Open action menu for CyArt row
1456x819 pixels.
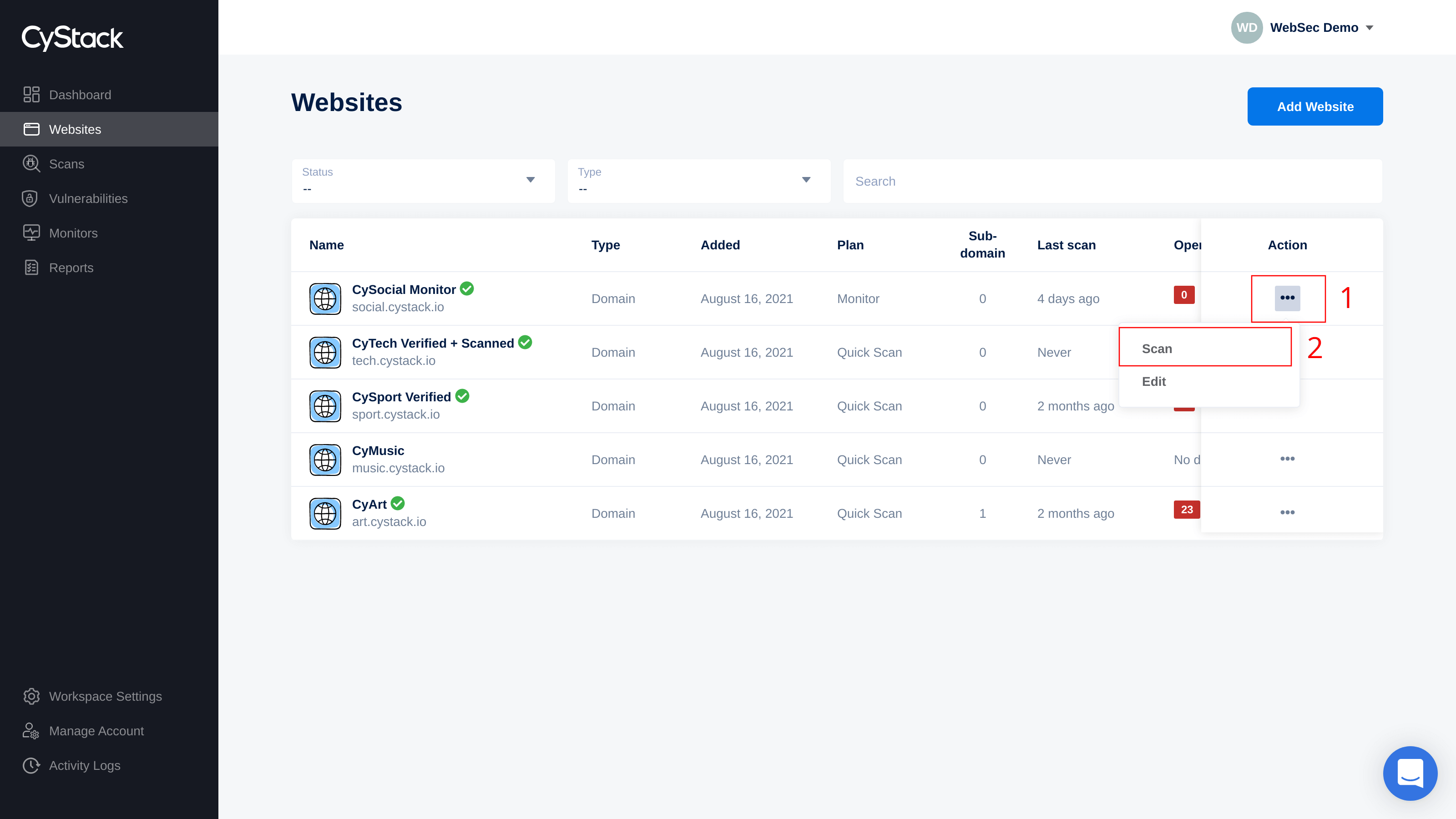(x=1288, y=512)
